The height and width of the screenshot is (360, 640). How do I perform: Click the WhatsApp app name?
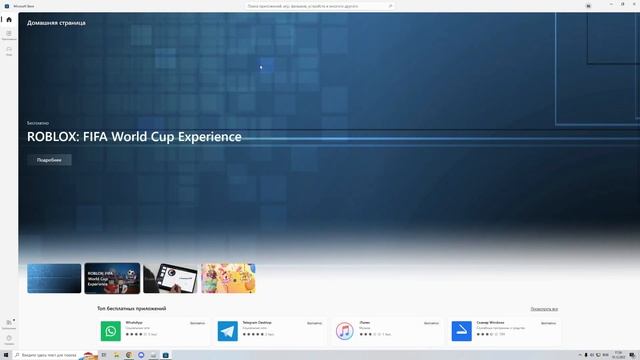[134, 322]
